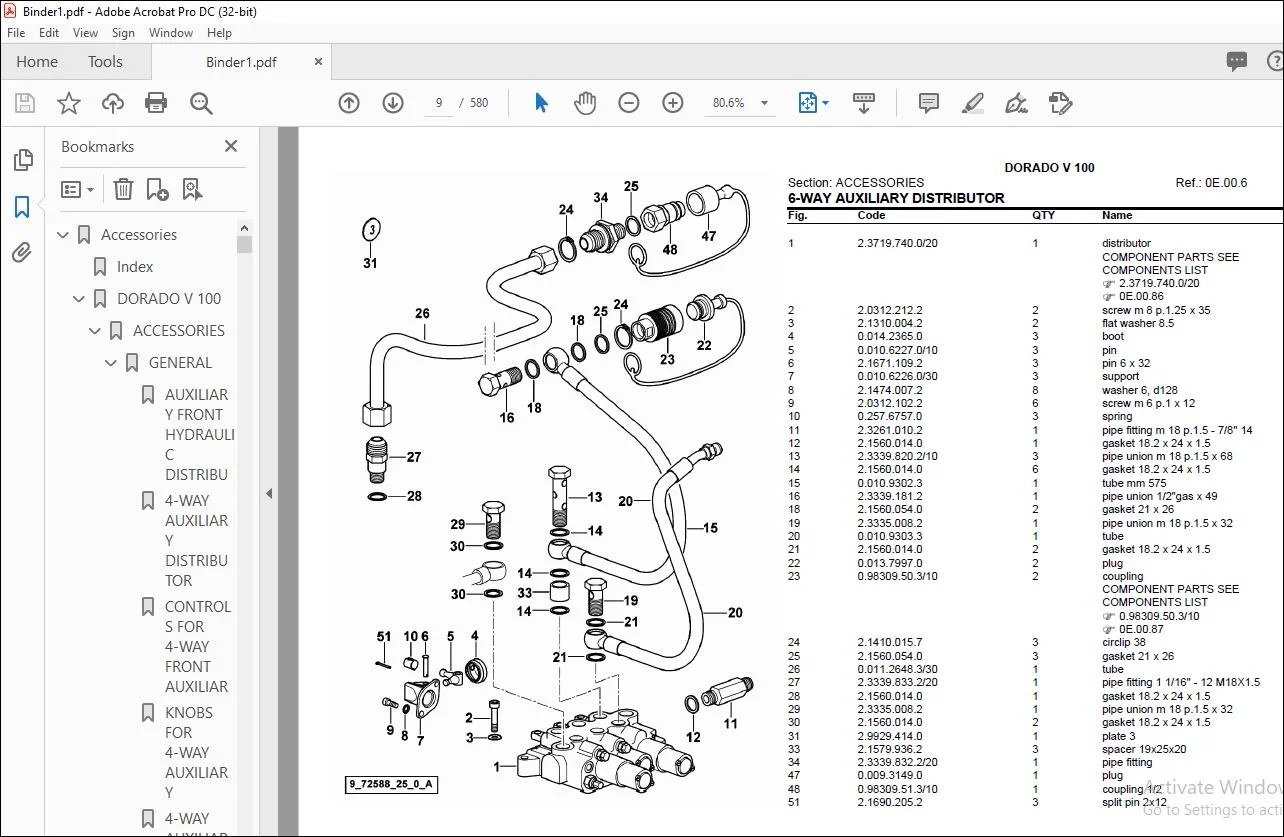Activate the Selection arrow tool
This screenshot has height=837, width=1284.
[x=541, y=103]
